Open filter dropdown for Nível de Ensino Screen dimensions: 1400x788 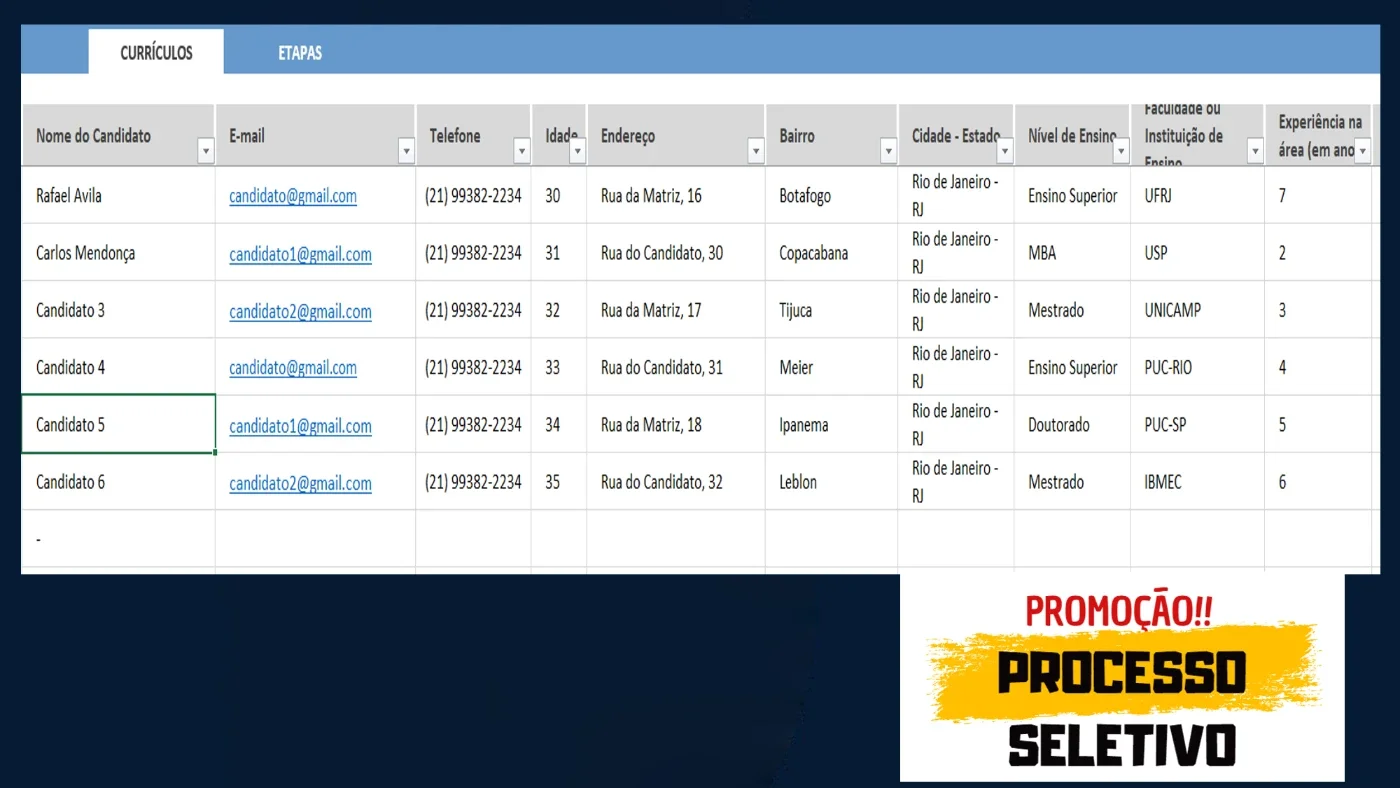point(1121,152)
